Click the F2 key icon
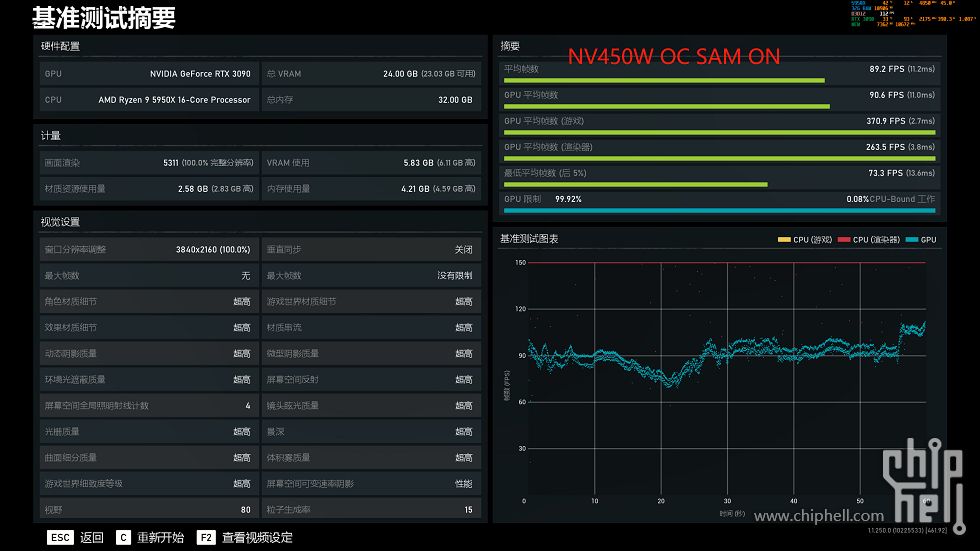The height and width of the screenshot is (551, 980). point(206,537)
